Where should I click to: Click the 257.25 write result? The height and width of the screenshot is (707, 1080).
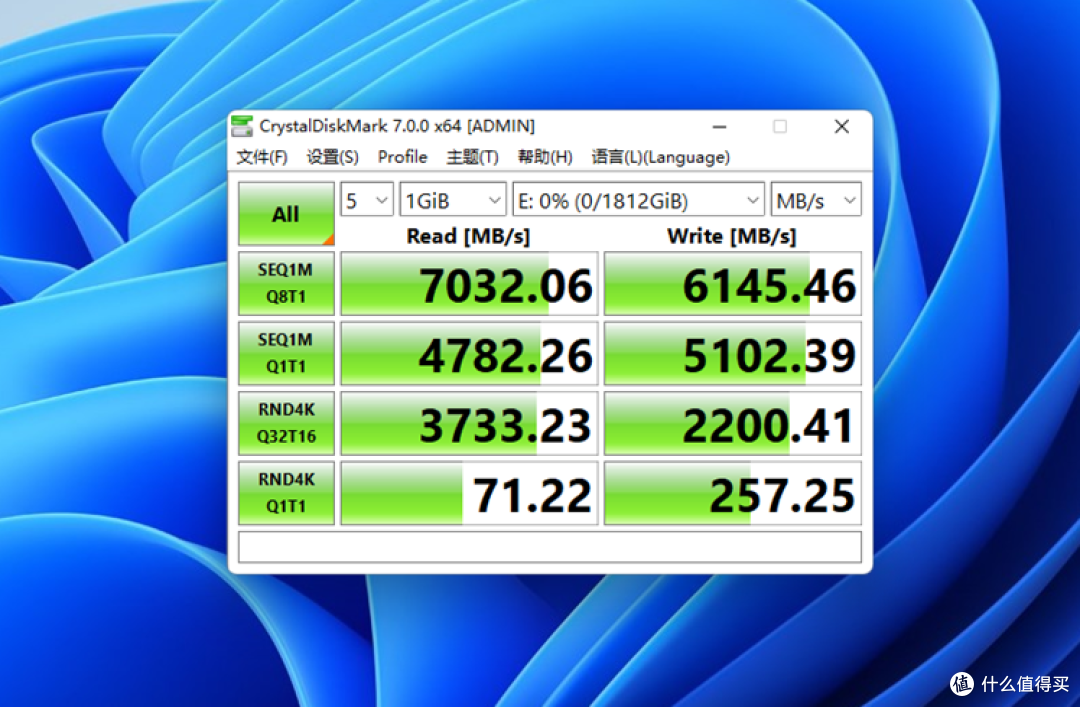[733, 493]
